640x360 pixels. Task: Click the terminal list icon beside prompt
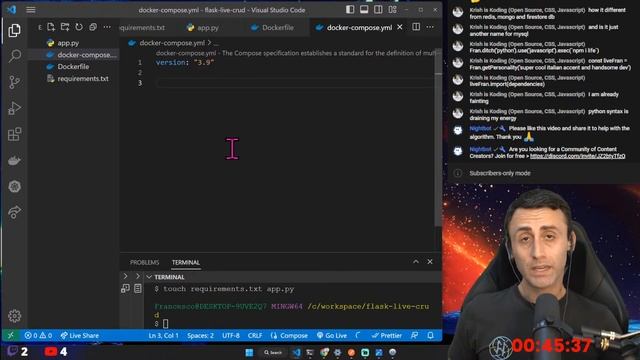click(x=138, y=289)
